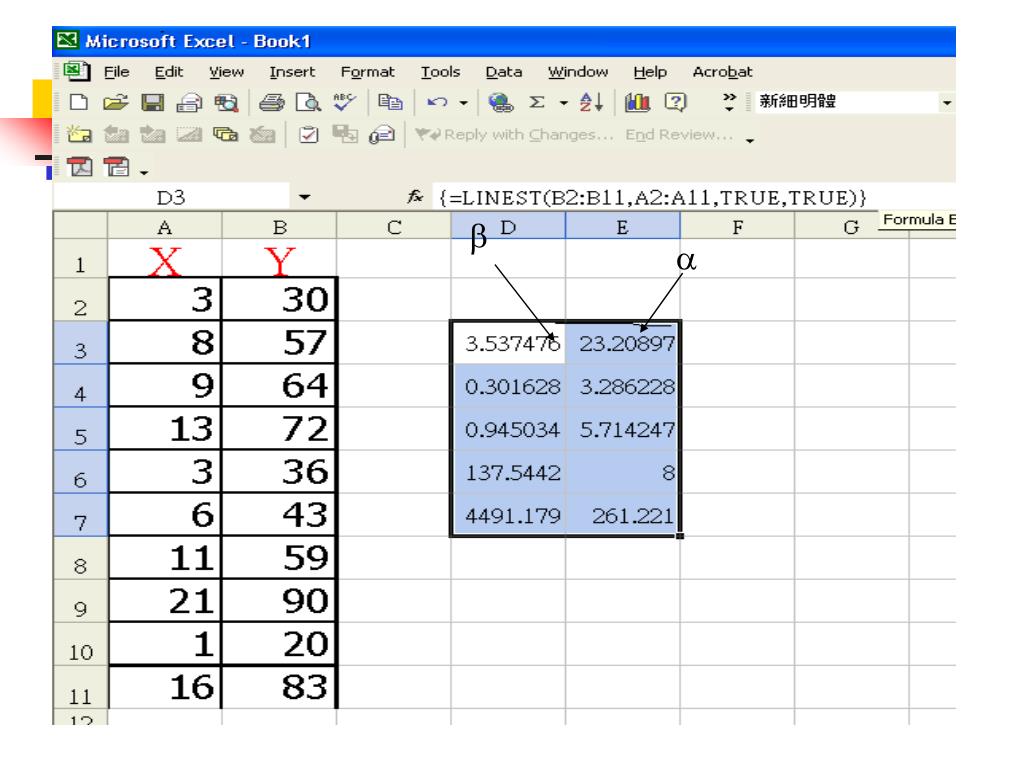The height and width of the screenshot is (768, 1024).
Task: Open Print Preview with the magnifier page icon
Action: tap(308, 103)
